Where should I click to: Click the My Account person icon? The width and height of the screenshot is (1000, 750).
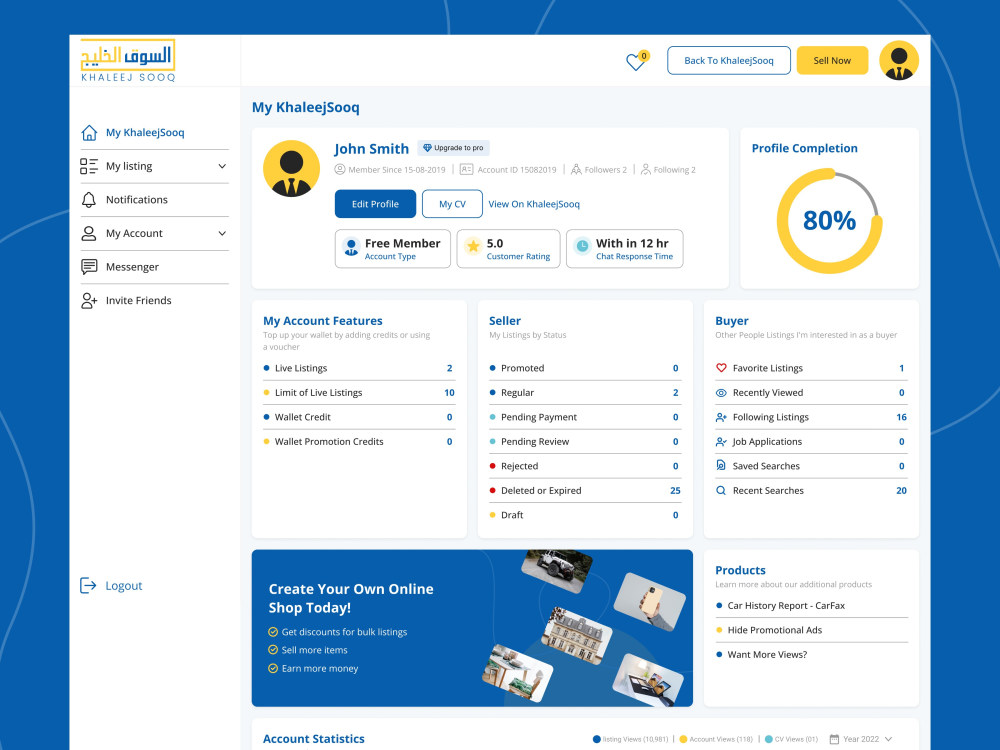coord(89,233)
